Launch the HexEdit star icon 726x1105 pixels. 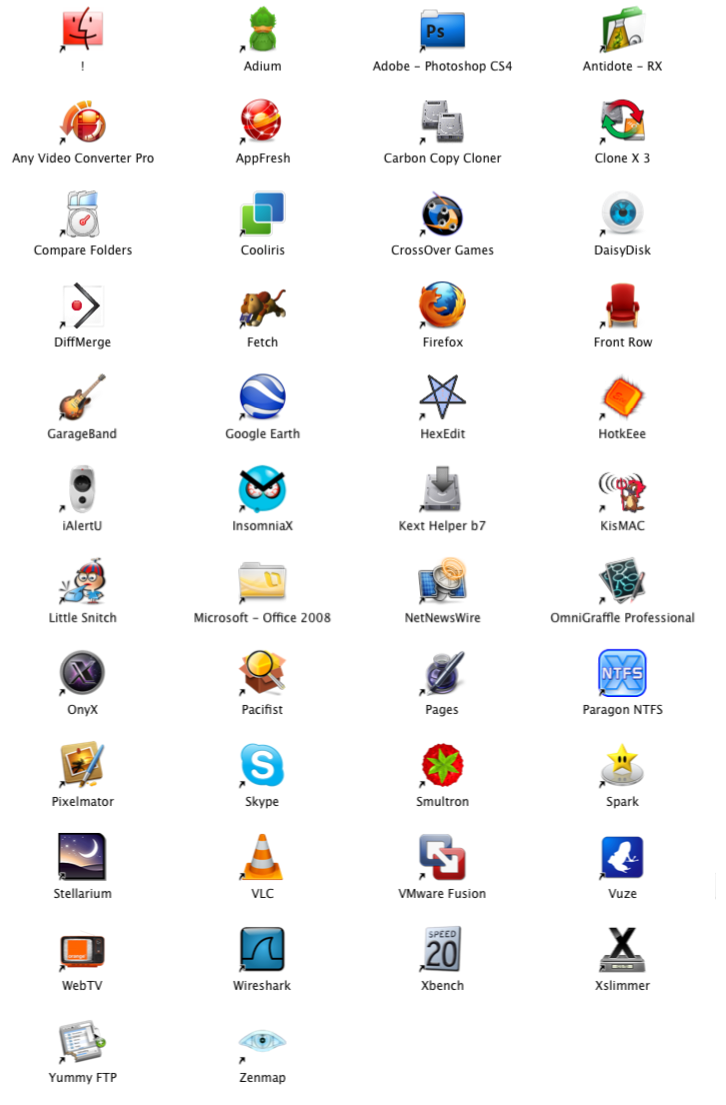[x=442, y=397]
